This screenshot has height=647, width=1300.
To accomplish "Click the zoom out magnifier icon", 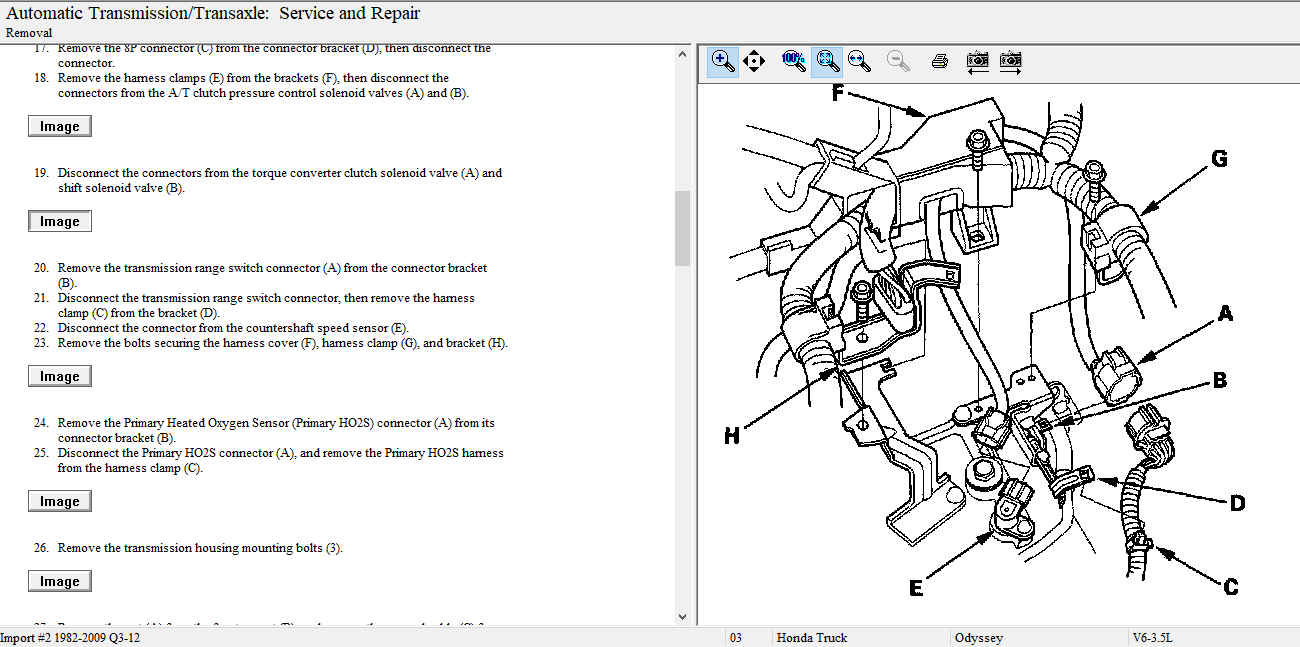I will pyautogui.click(x=898, y=61).
